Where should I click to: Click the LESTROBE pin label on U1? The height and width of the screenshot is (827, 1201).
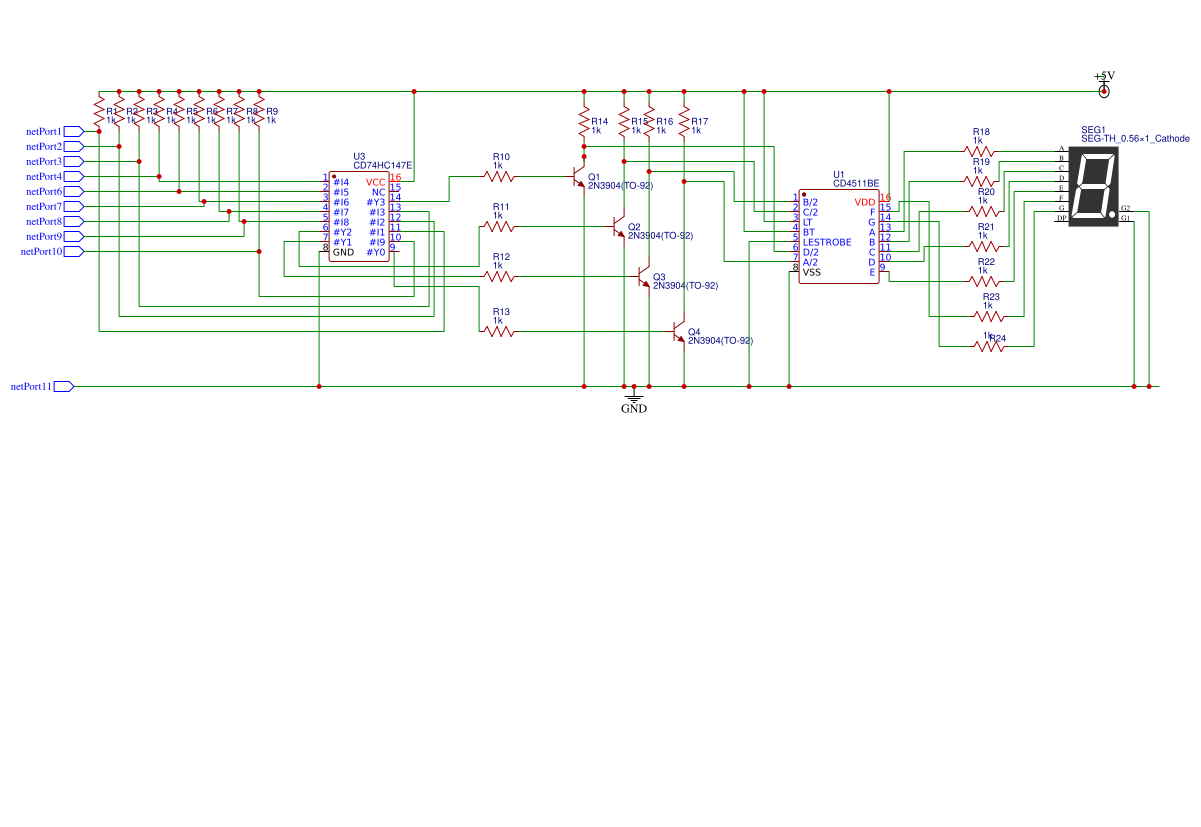coord(827,242)
